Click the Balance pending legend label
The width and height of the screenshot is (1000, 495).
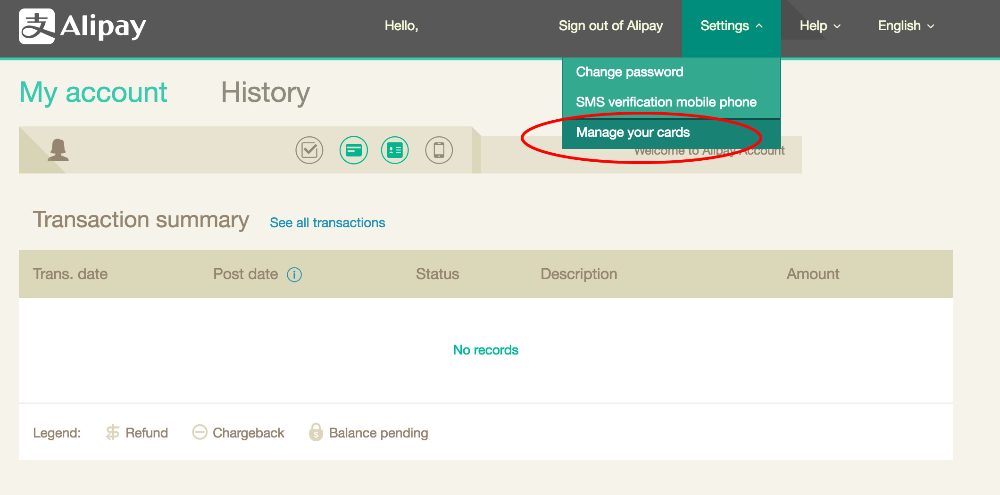pyautogui.click(x=378, y=433)
